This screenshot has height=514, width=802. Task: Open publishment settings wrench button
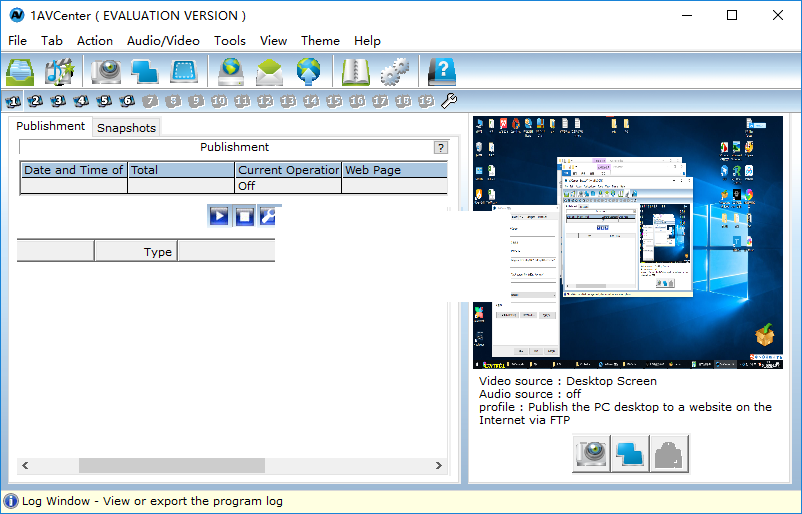(x=267, y=216)
